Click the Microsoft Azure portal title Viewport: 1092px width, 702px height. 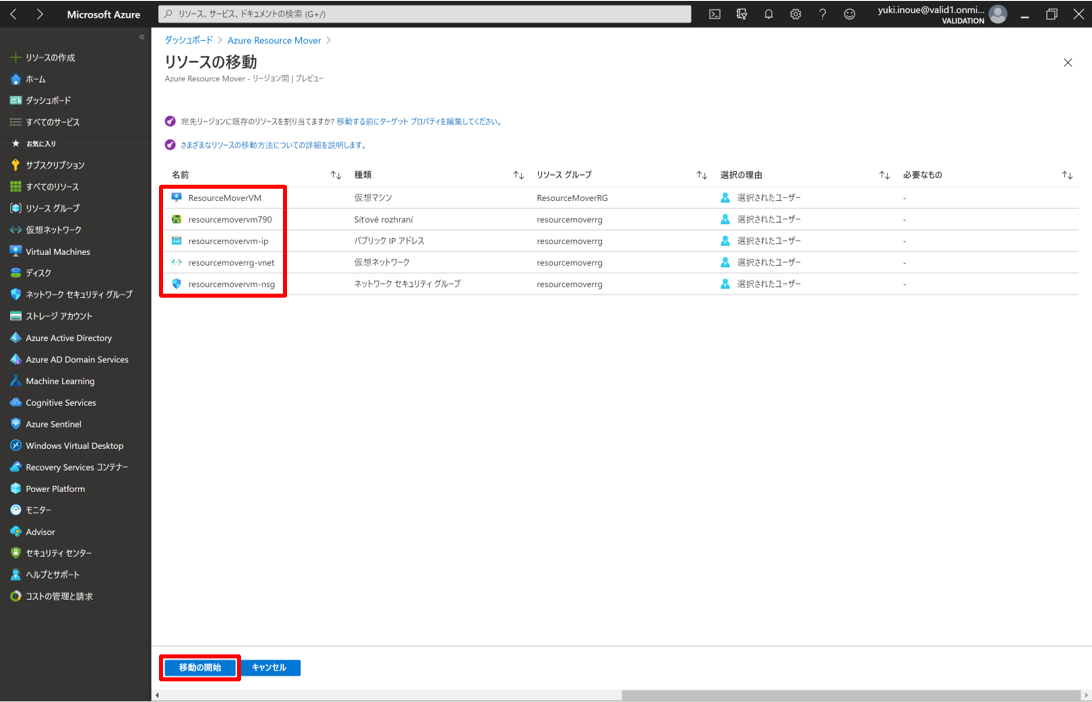click(104, 14)
